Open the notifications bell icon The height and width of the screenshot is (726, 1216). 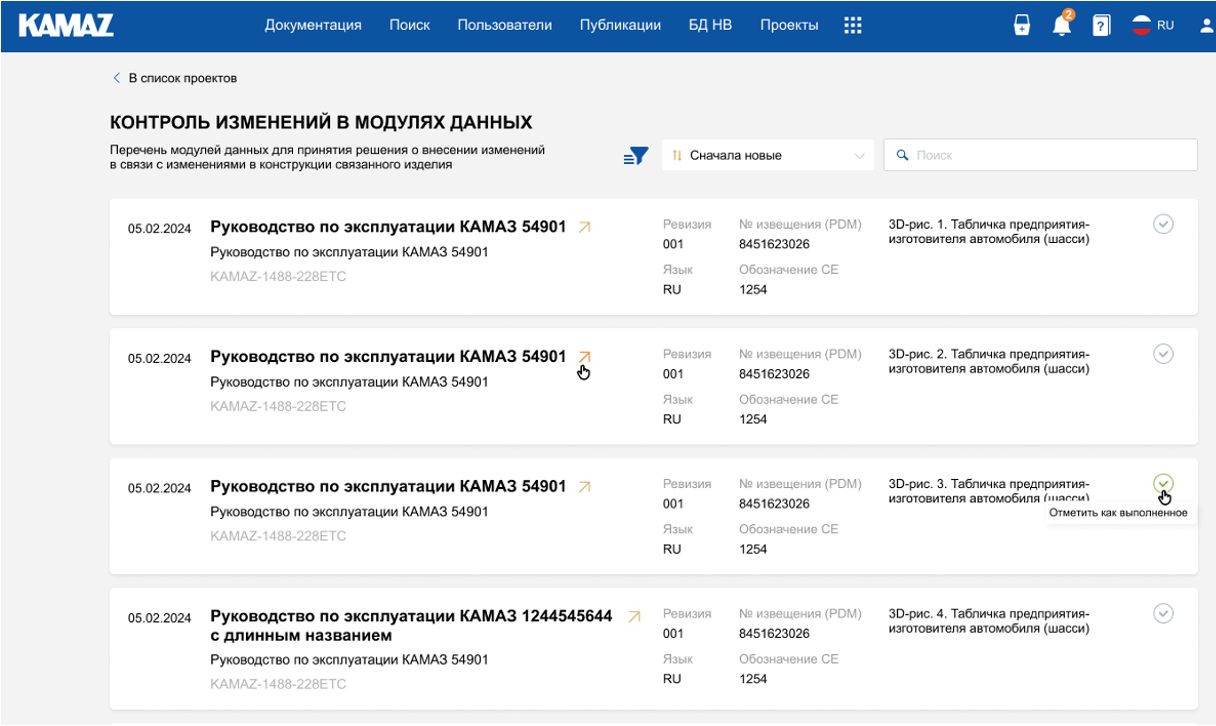click(x=1061, y=26)
